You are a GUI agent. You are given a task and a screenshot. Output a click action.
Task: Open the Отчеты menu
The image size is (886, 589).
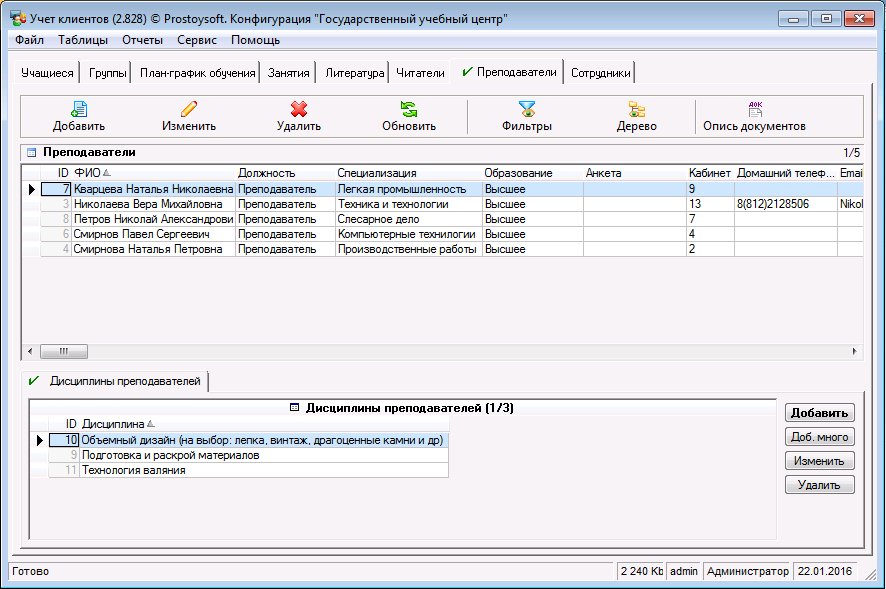[142, 40]
